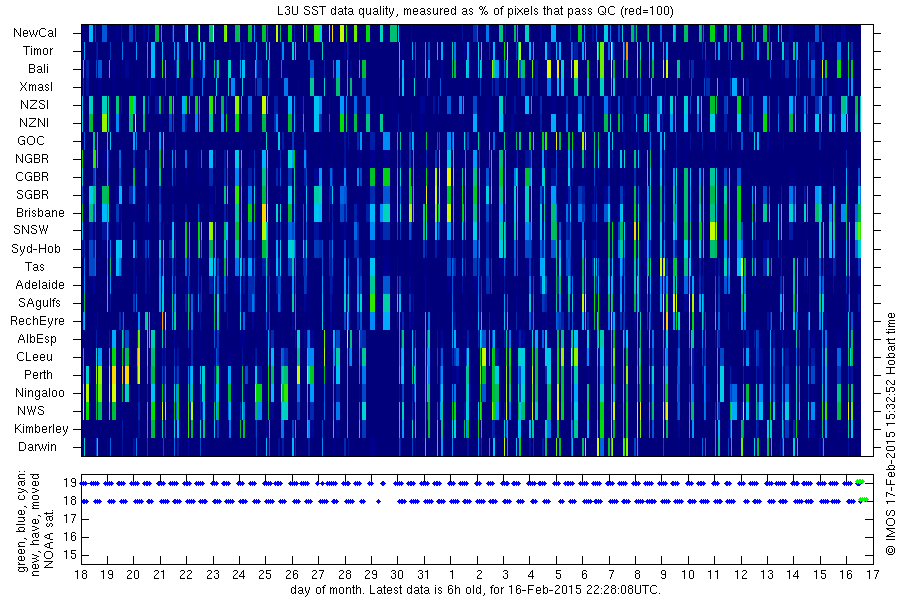Click the Bali row label

tap(38, 69)
